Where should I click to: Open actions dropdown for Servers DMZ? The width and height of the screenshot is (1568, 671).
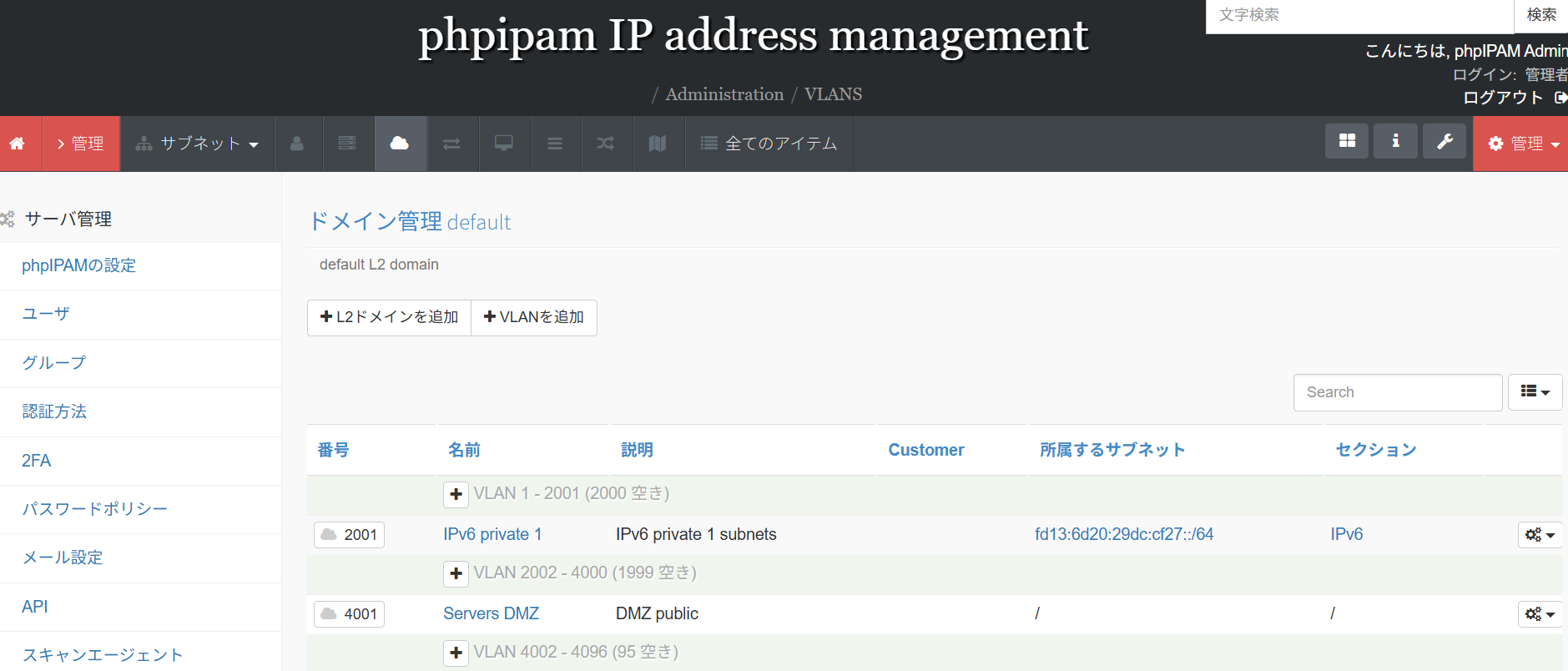(1540, 614)
